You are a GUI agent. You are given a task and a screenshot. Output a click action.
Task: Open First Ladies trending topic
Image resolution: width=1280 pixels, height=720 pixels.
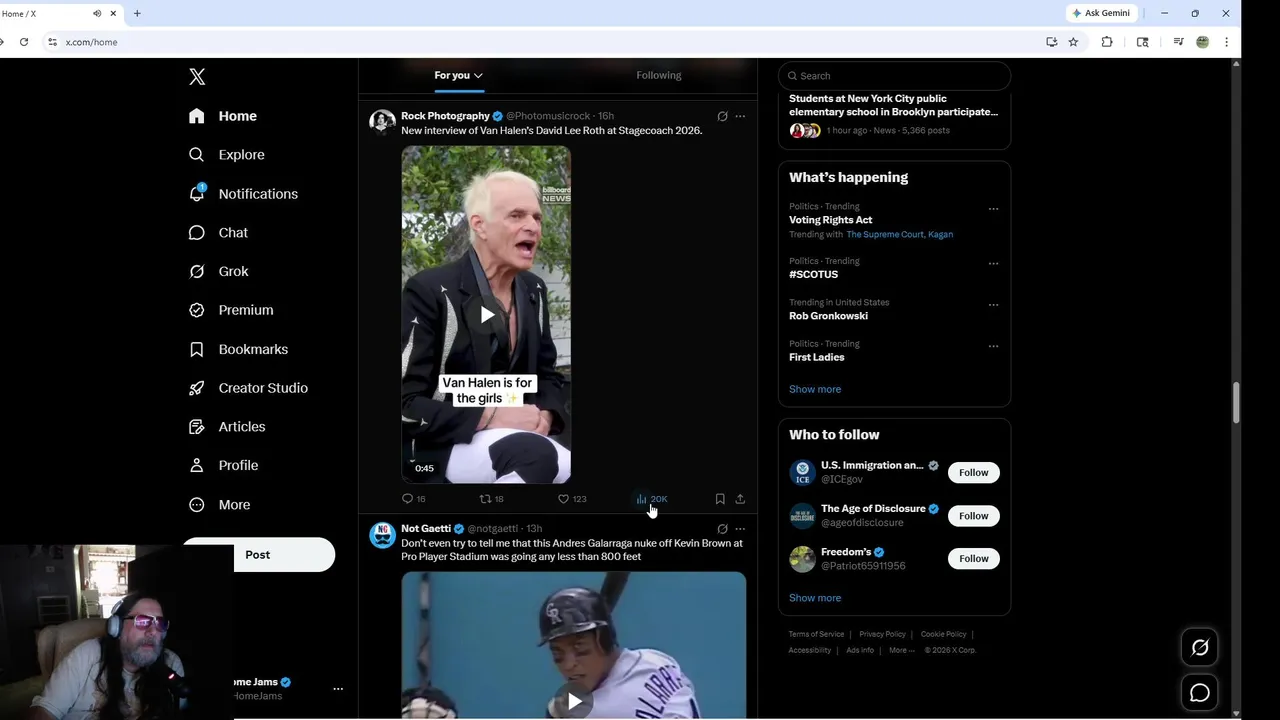816,357
